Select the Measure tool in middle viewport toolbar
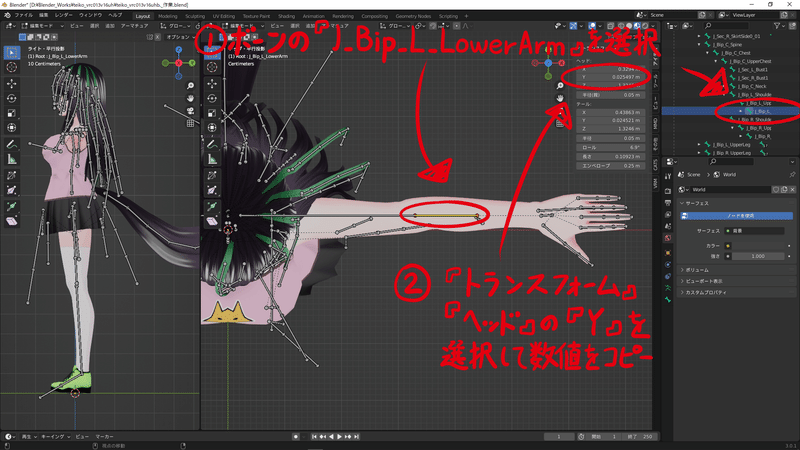 point(212,159)
